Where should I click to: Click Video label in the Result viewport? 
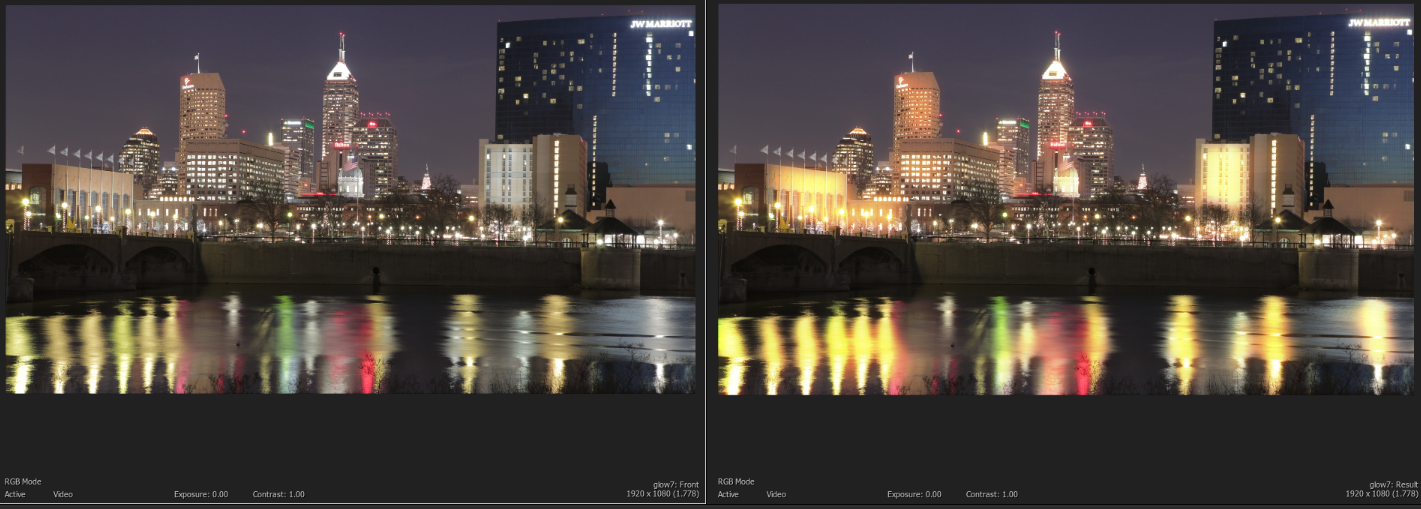pyautogui.click(x=776, y=494)
